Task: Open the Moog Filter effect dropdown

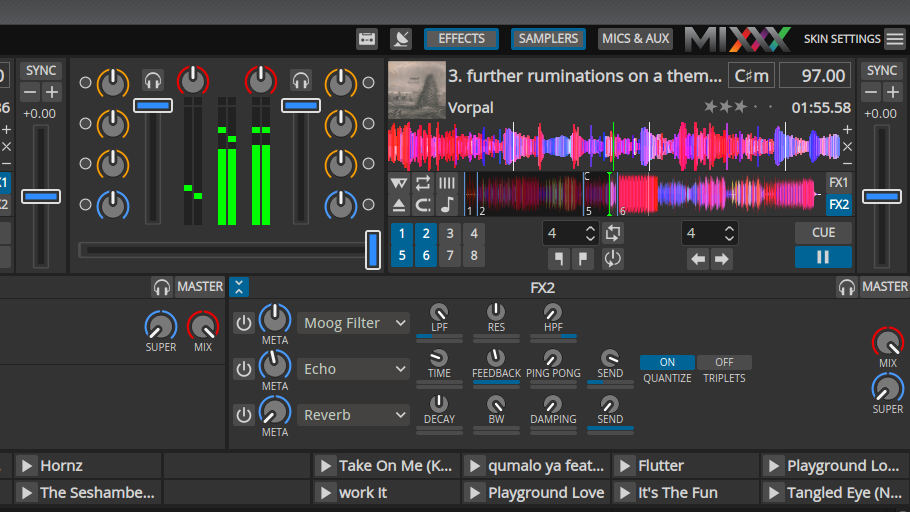Action: click(x=353, y=323)
